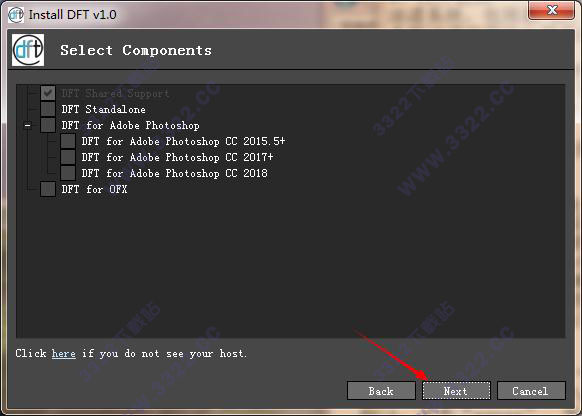Open the 'here' host help link
Screen dimensions: 582x416
[x=63, y=353]
